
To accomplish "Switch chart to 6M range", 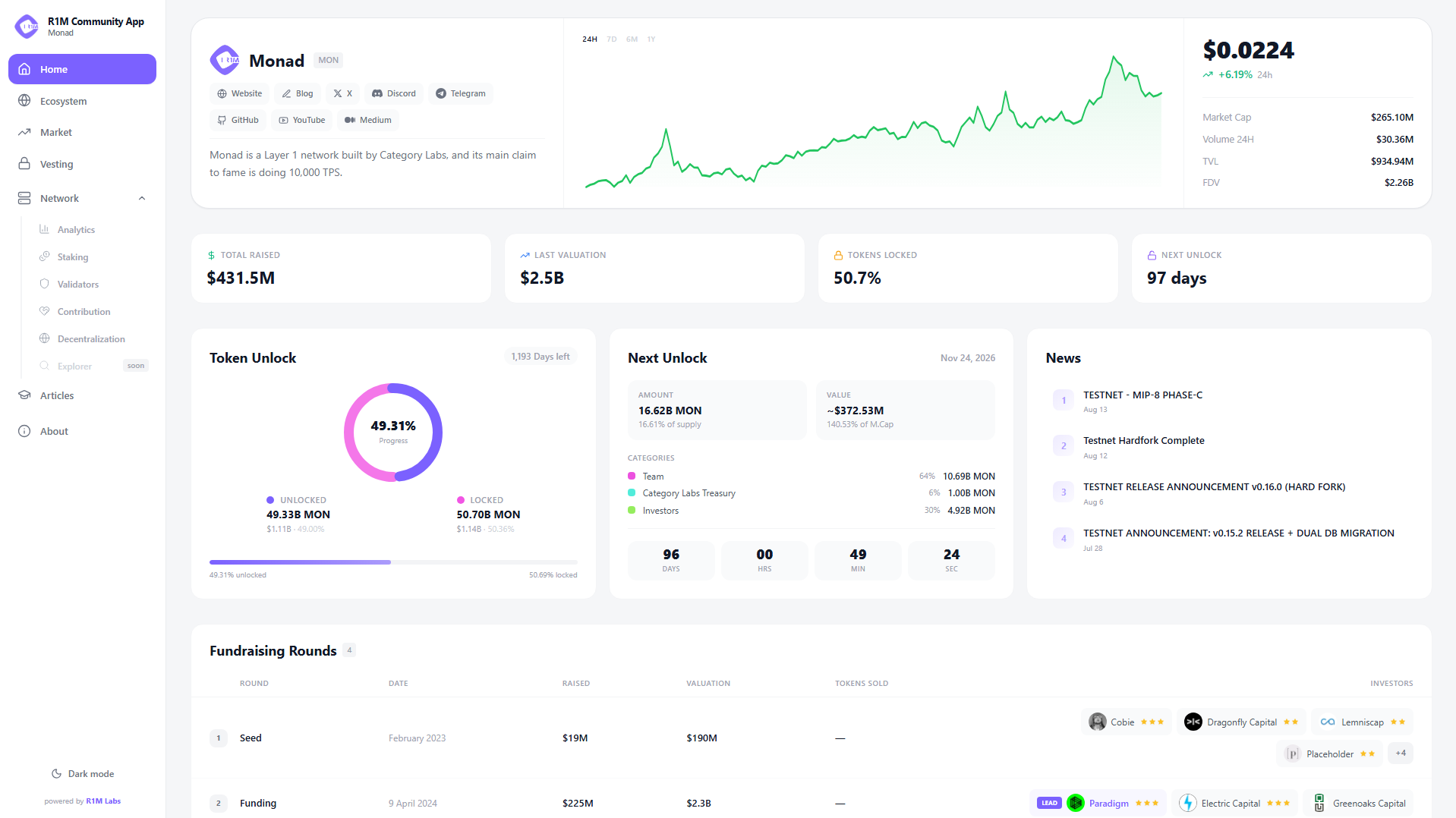I will [x=632, y=39].
